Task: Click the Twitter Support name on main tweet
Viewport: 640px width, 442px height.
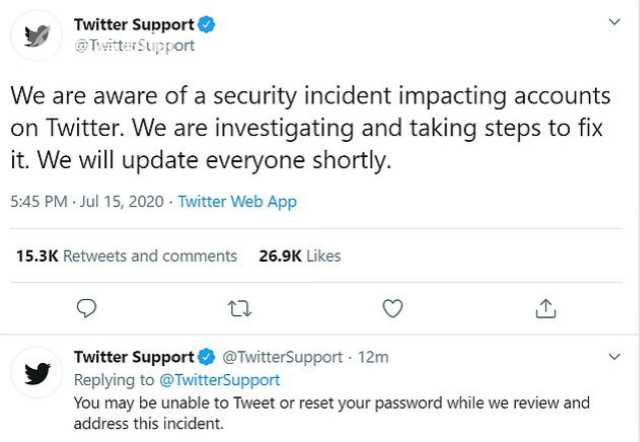Action: point(134,24)
